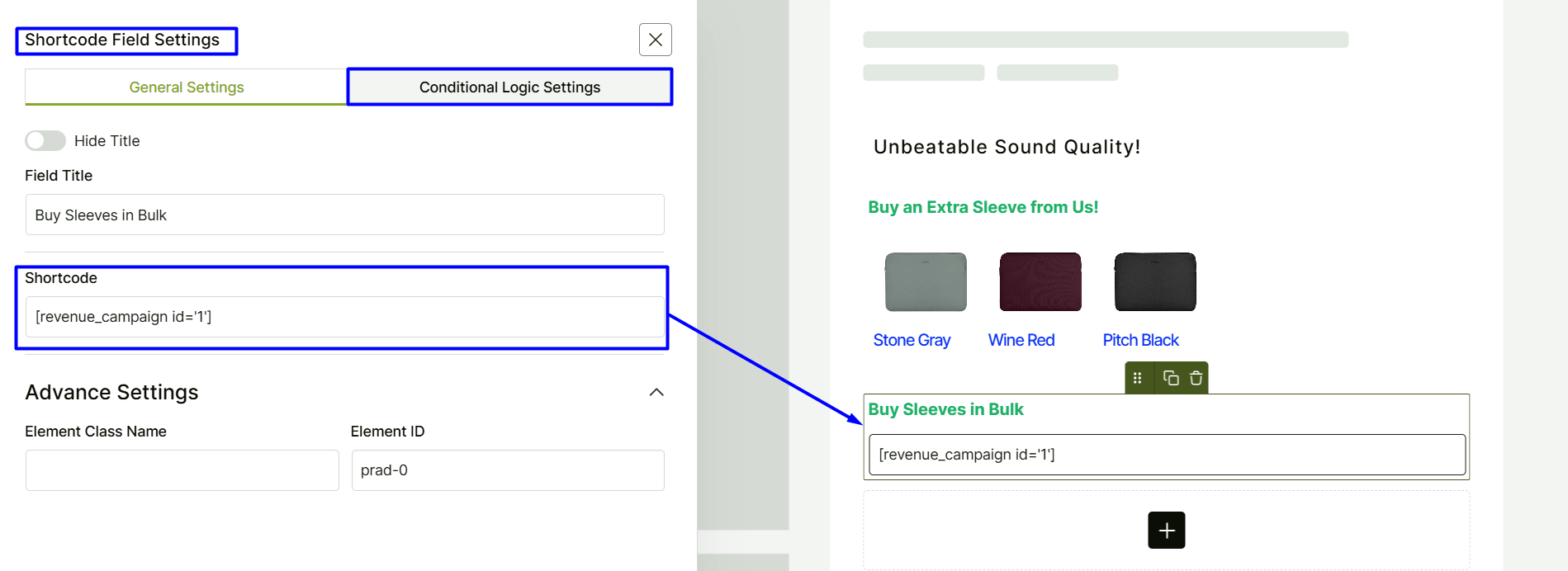This screenshot has width=1568, height=571.
Task: Click the Pitch Black label link
Action: pos(1140,340)
